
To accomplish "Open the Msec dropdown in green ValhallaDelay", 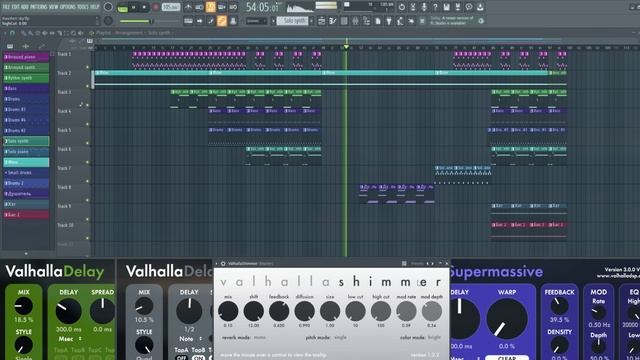I will tap(70, 339).
